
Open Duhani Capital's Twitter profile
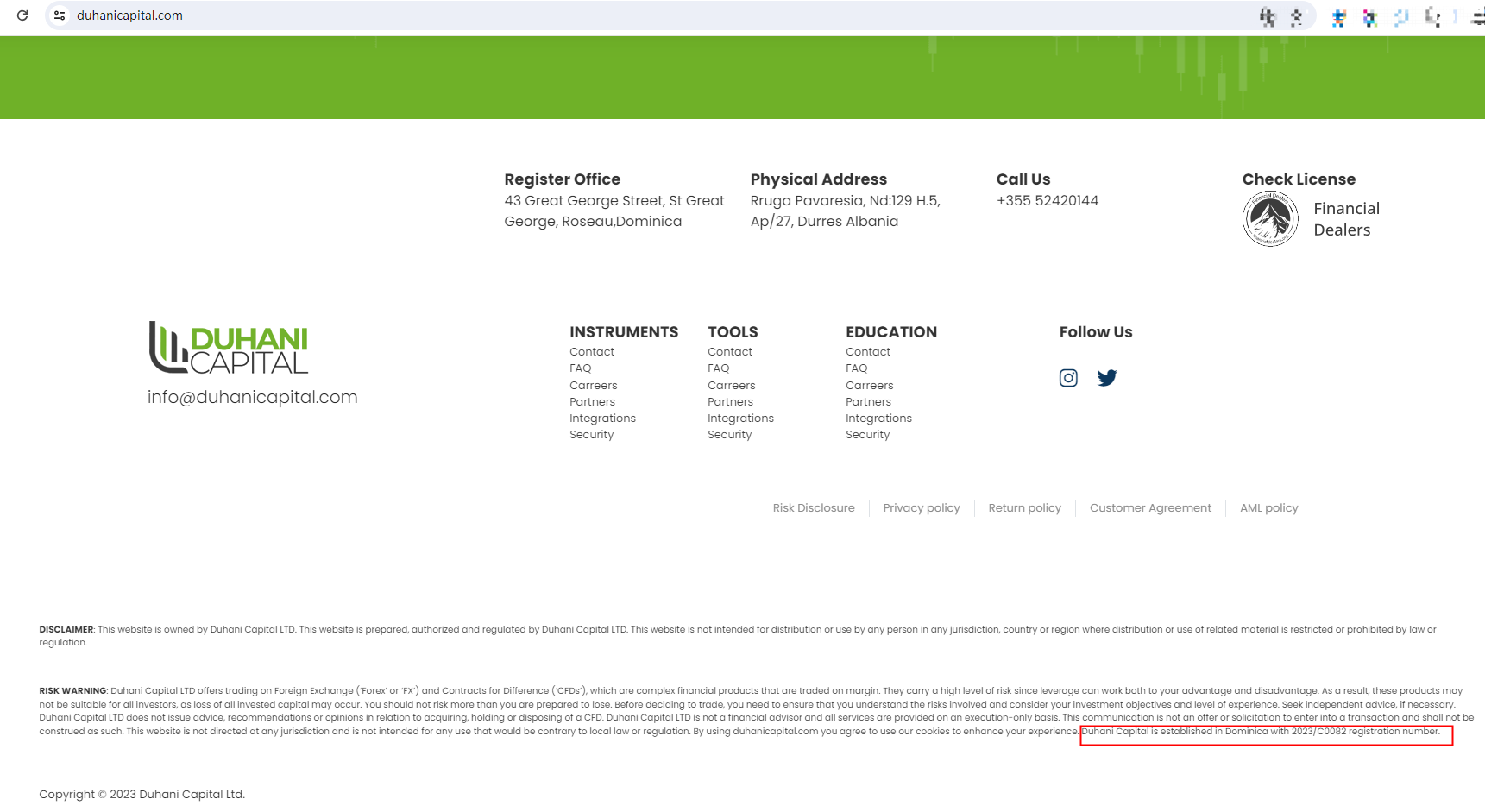click(1107, 378)
